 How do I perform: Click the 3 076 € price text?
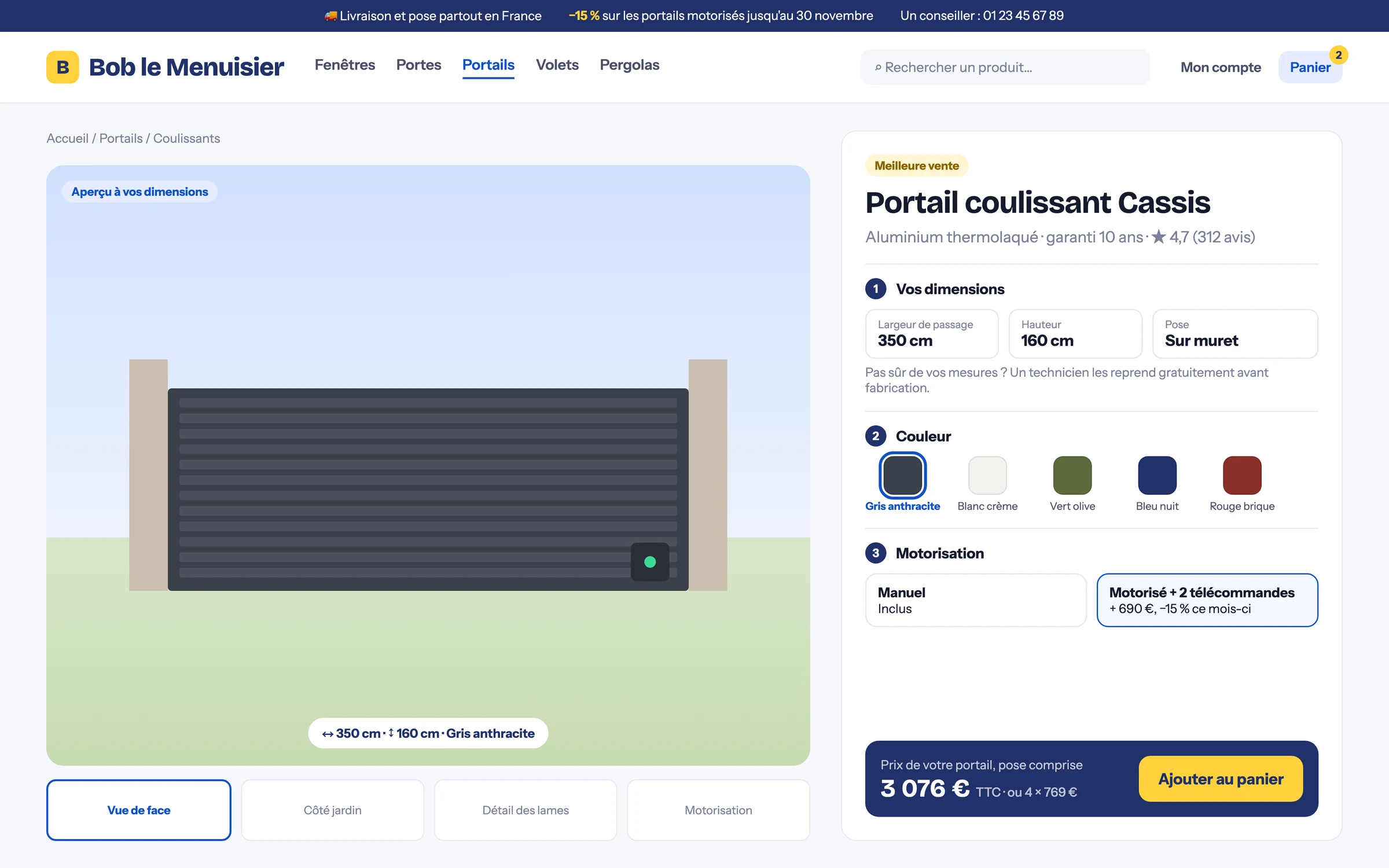tap(925, 789)
